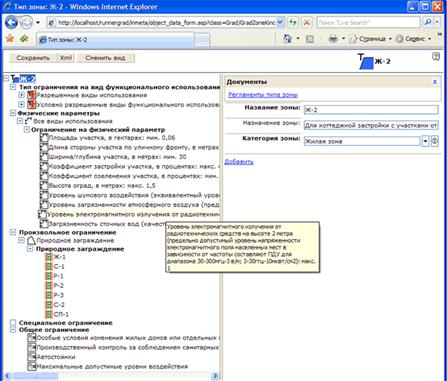This screenshot has width=447, height=381.
Task: Collapse Все виды использования node
Action: (x=20, y=121)
